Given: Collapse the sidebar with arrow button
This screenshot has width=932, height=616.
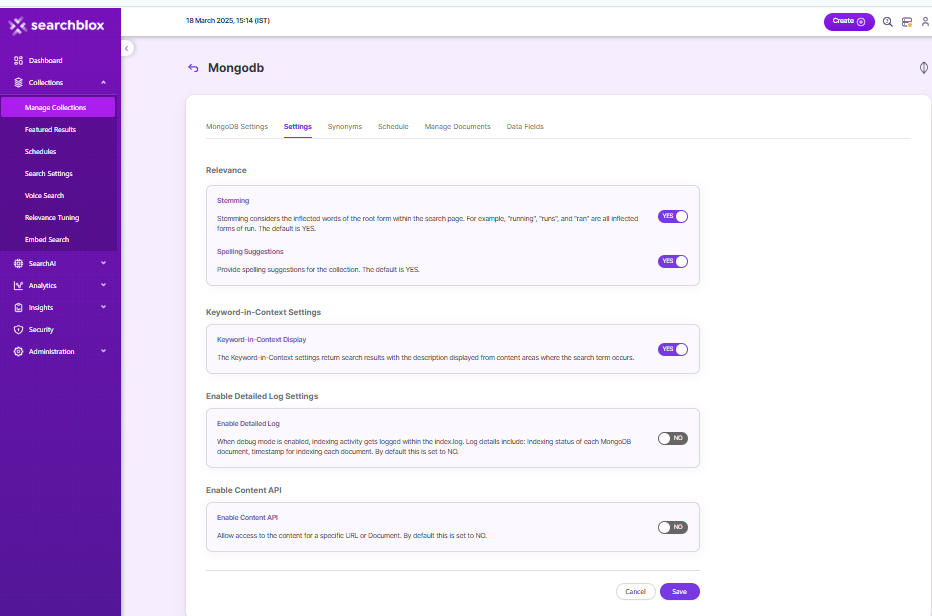Looking at the screenshot, I should click(127, 48).
